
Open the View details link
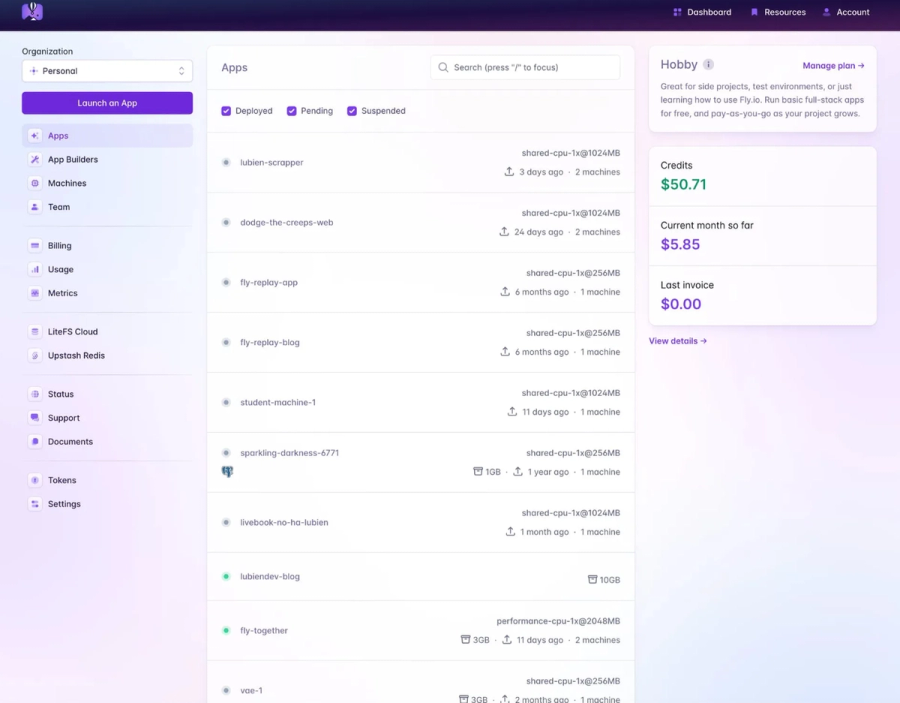click(x=678, y=341)
